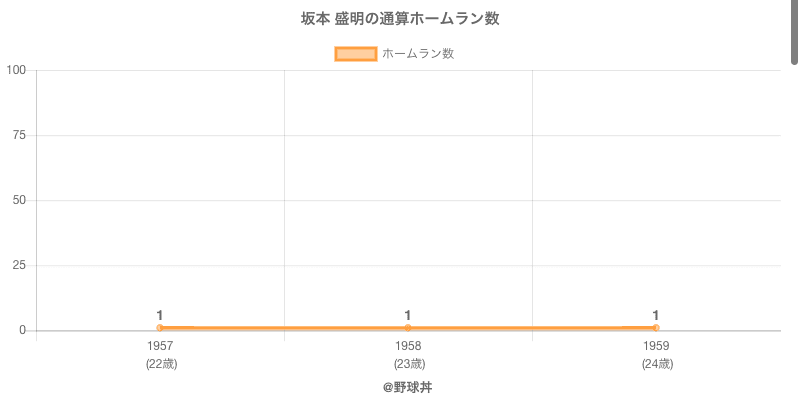Viewport: 800px width, 400px height.
Task: Click the chart title 坂本 盛明の通算ホームラン数
Action: click(400, 19)
